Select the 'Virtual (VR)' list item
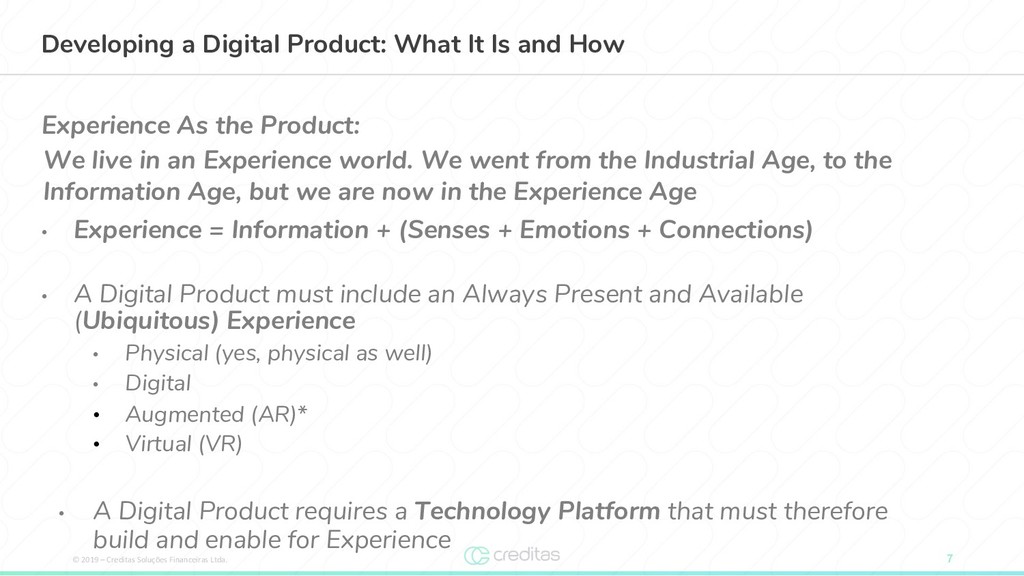Viewport: 1024px width, 576px height. [184, 444]
